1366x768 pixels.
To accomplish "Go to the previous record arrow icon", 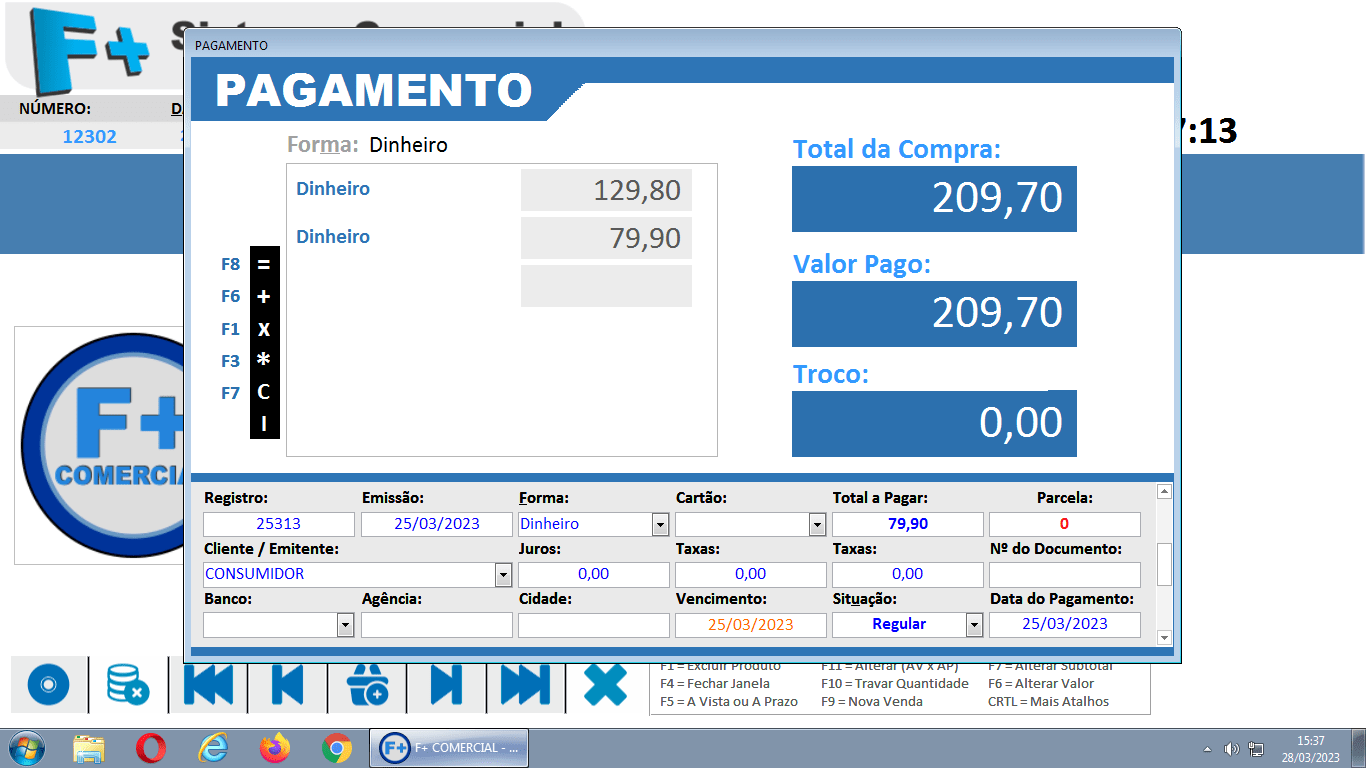I will pyautogui.click(x=287, y=685).
